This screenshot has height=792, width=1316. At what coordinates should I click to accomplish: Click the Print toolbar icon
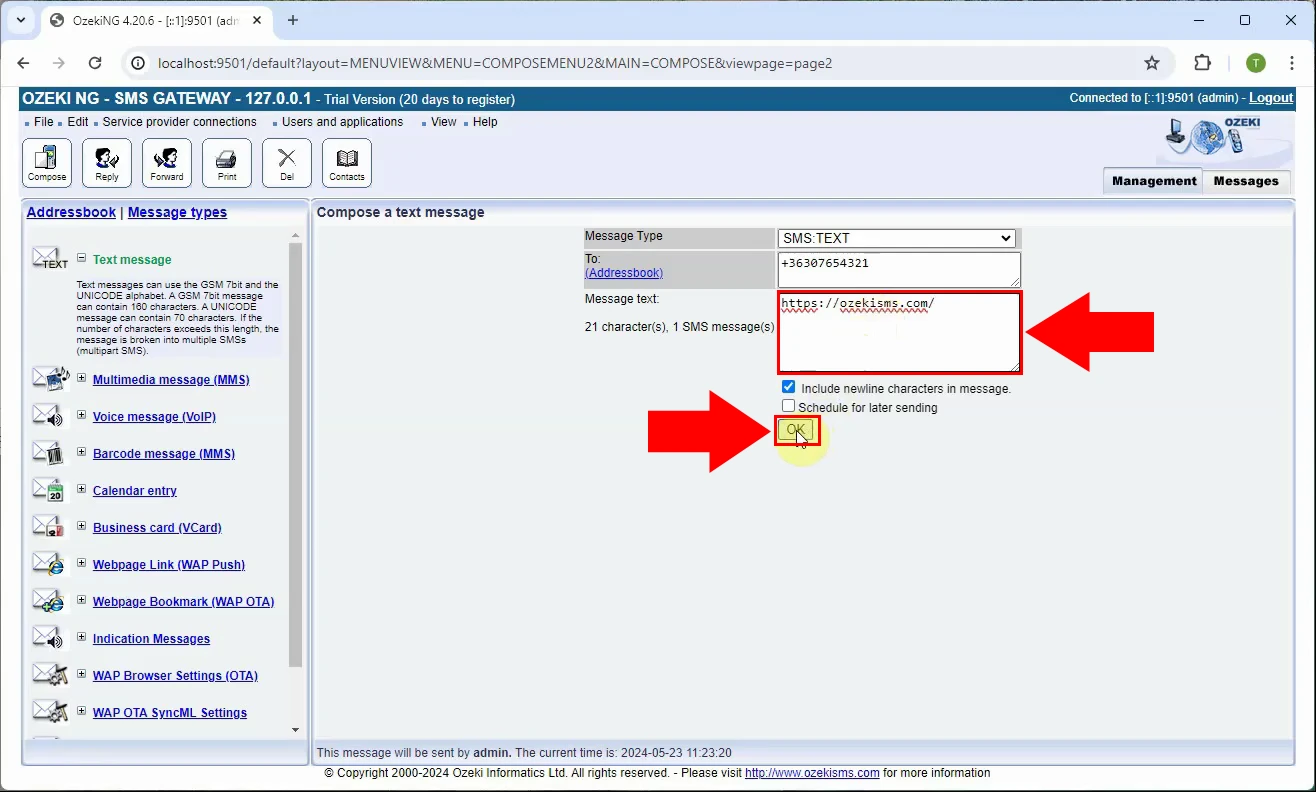pos(227,163)
